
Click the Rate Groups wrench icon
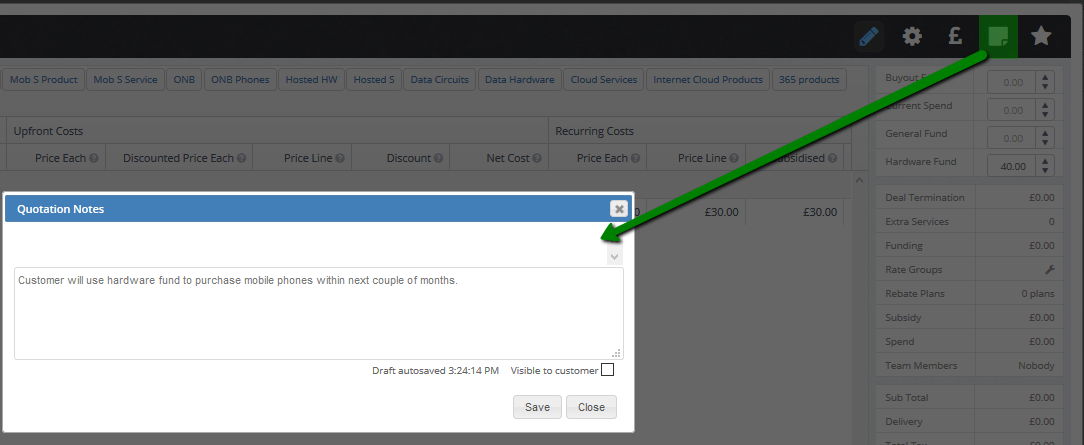click(1049, 269)
